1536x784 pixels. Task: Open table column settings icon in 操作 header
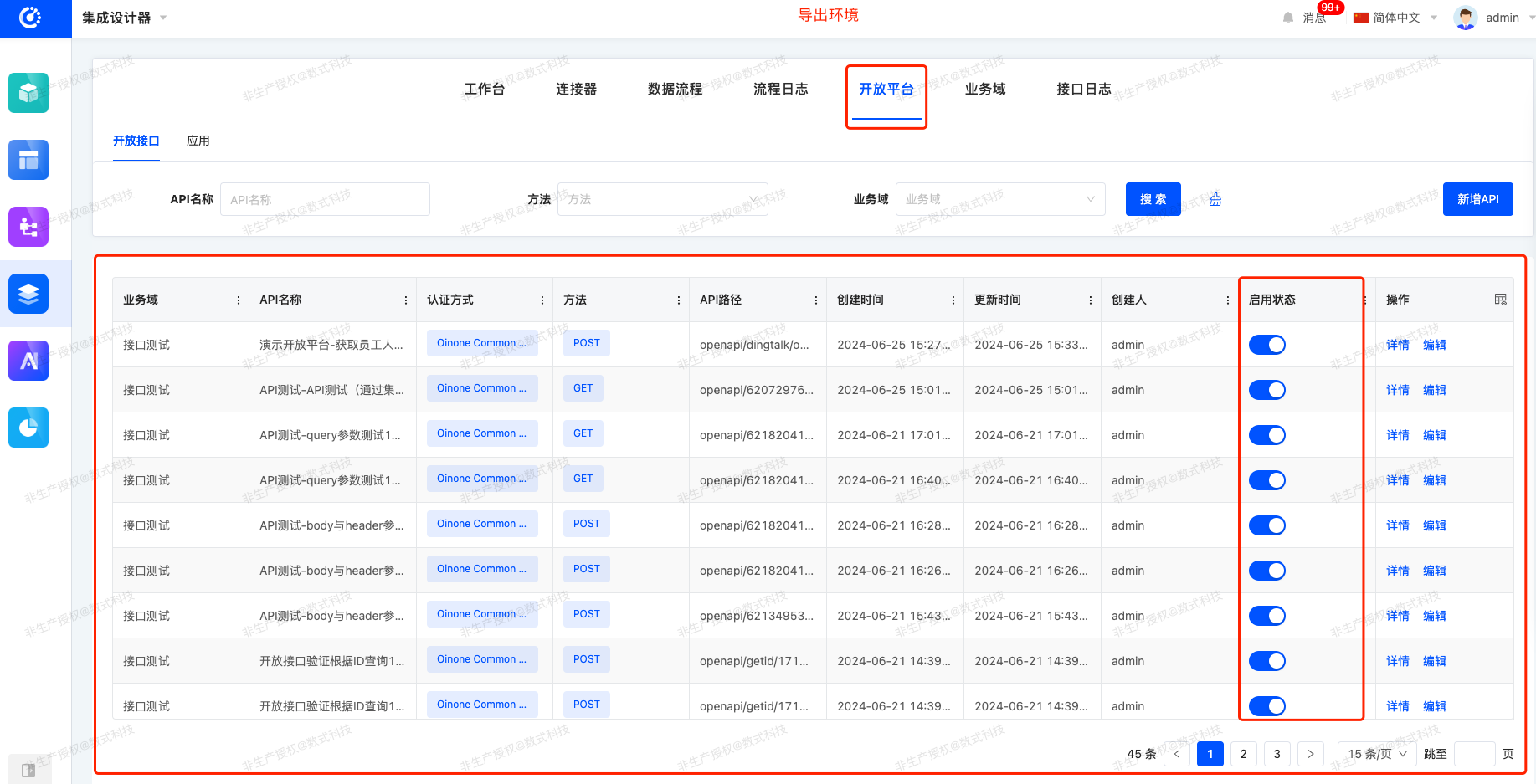[1501, 300]
